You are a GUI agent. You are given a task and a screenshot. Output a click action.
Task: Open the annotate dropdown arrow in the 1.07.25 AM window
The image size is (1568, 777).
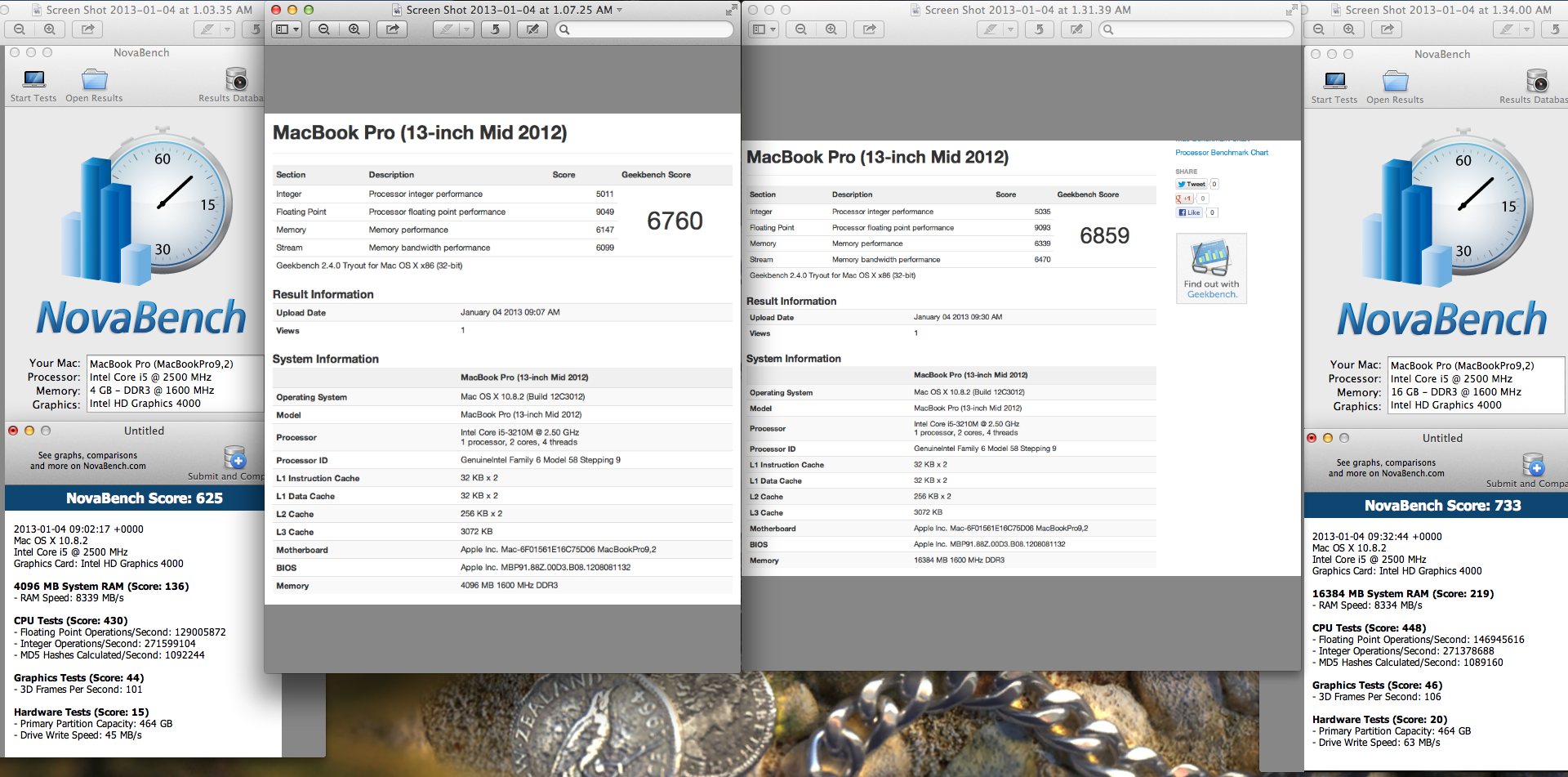point(467,29)
